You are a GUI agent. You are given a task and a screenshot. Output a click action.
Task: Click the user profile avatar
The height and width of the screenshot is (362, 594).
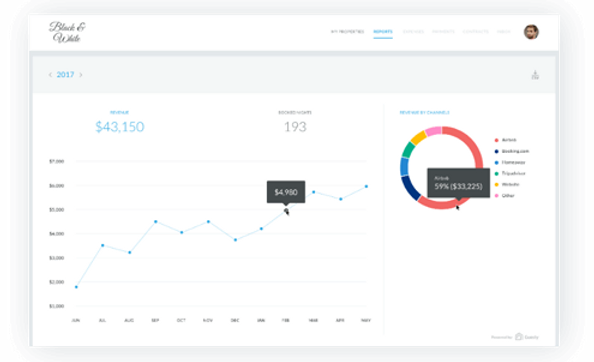(x=531, y=32)
